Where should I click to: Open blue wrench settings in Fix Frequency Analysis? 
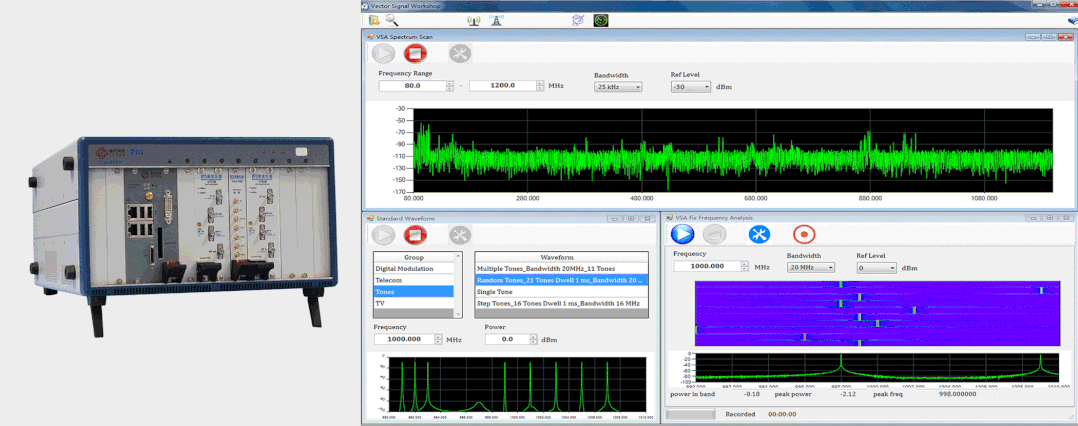759,234
